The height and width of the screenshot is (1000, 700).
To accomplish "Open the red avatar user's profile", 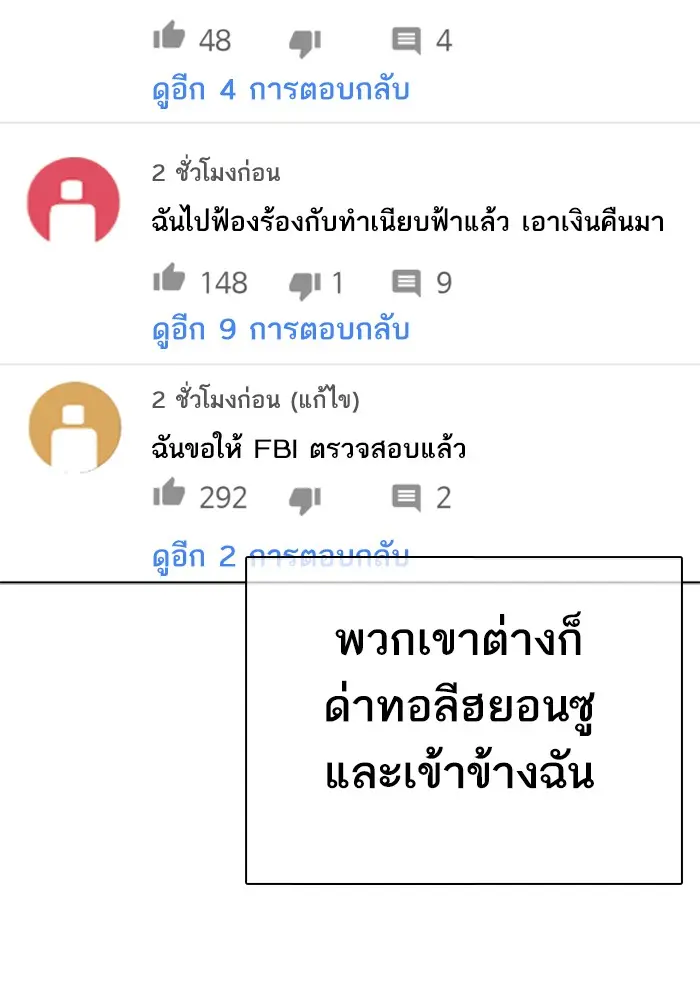I will pos(73,201).
